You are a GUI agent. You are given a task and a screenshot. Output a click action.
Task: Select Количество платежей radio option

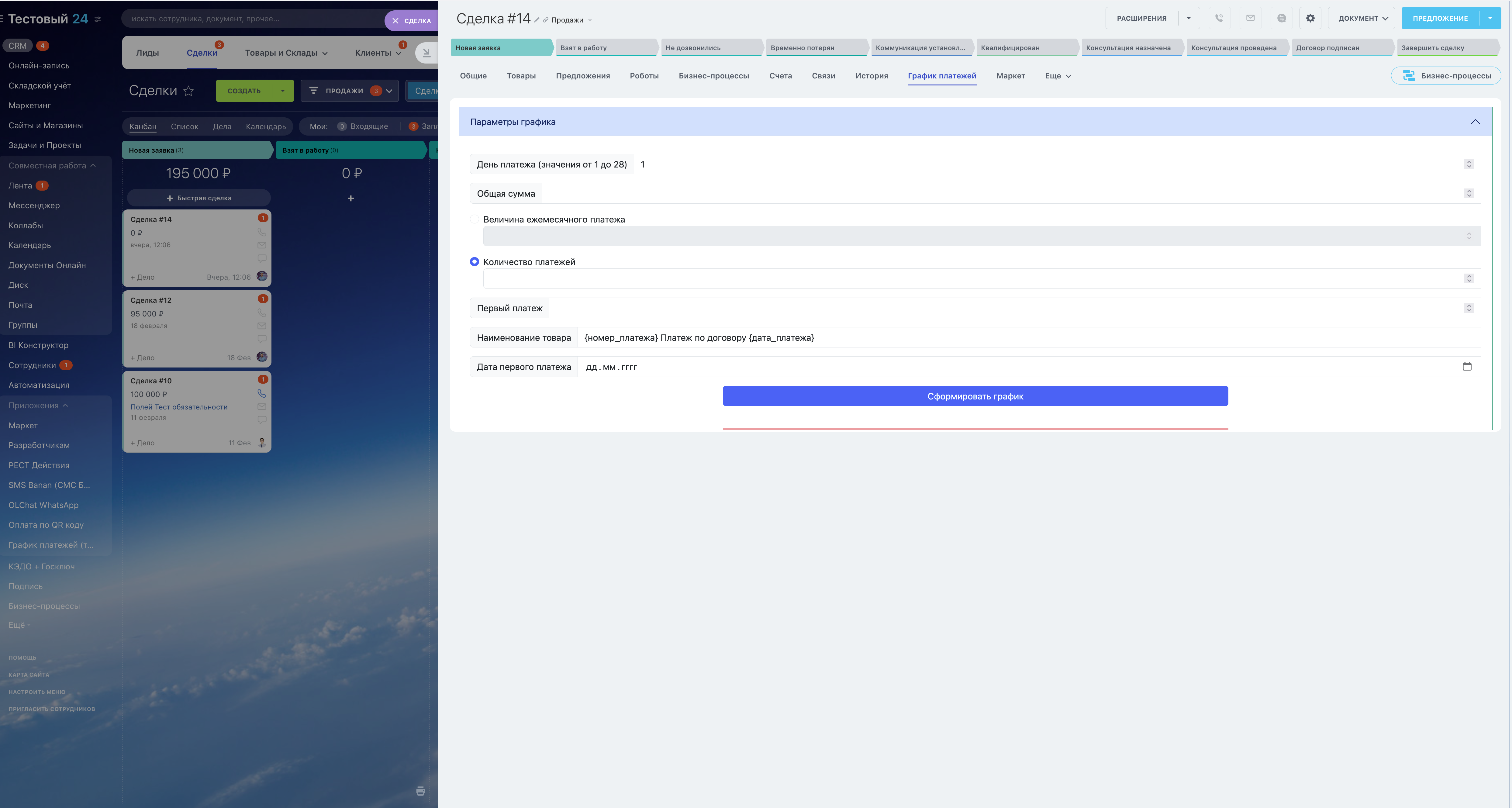coord(474,262)
